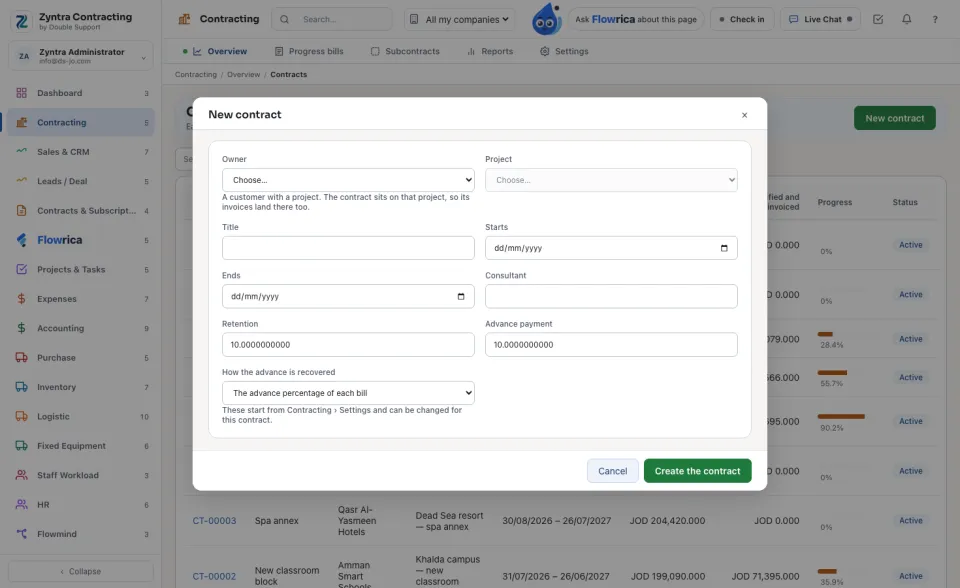This screenshot has height=588, width=960.
Task: Click the Title input field
Action: pyautogui.click(x=348, y=248)
